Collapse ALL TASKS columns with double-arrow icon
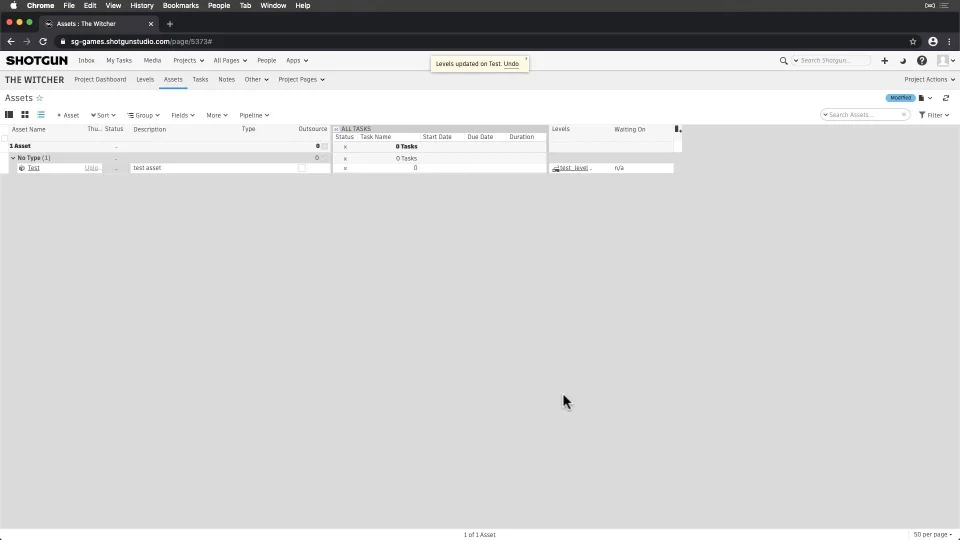The height and width of the screenshot is (540, 960). click(336, 129)
